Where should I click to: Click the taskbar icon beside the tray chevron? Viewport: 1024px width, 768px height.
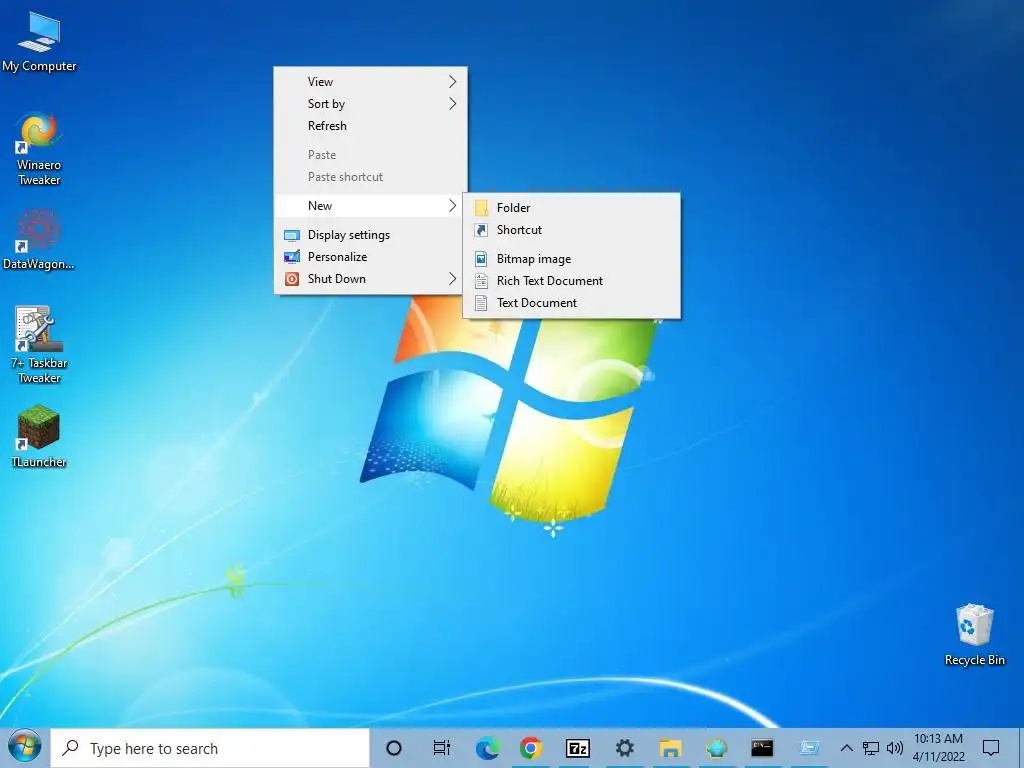tap(809, 748)
